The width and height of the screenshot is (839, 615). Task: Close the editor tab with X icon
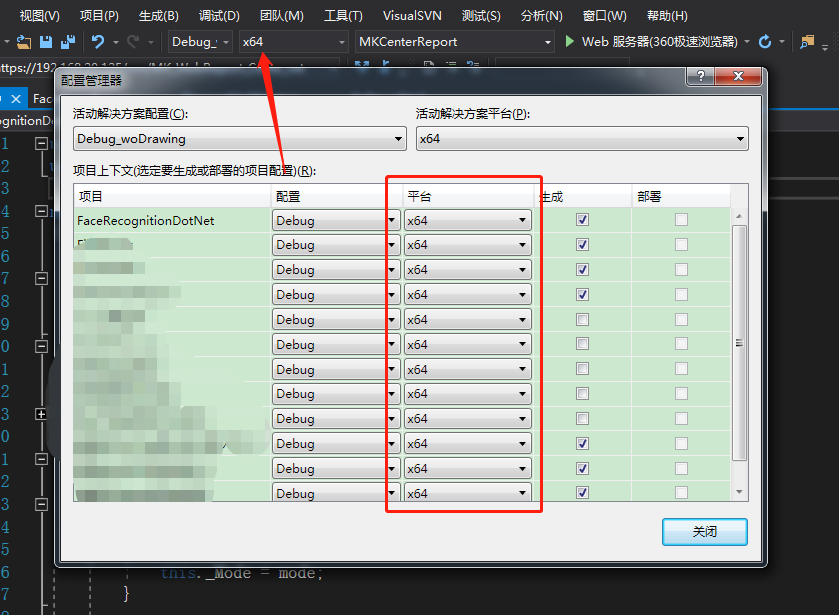[x=16, y=98]
